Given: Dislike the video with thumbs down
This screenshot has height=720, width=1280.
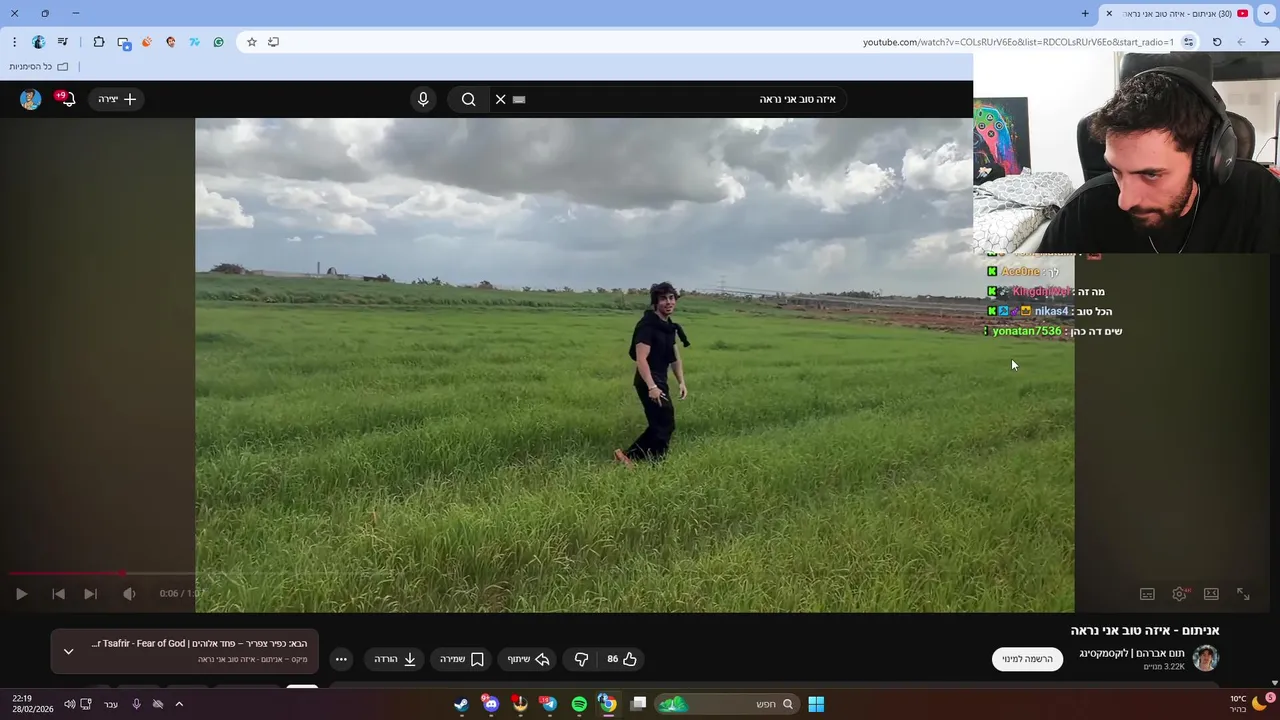Looking at the screenshot, I should tap(582, 659).
